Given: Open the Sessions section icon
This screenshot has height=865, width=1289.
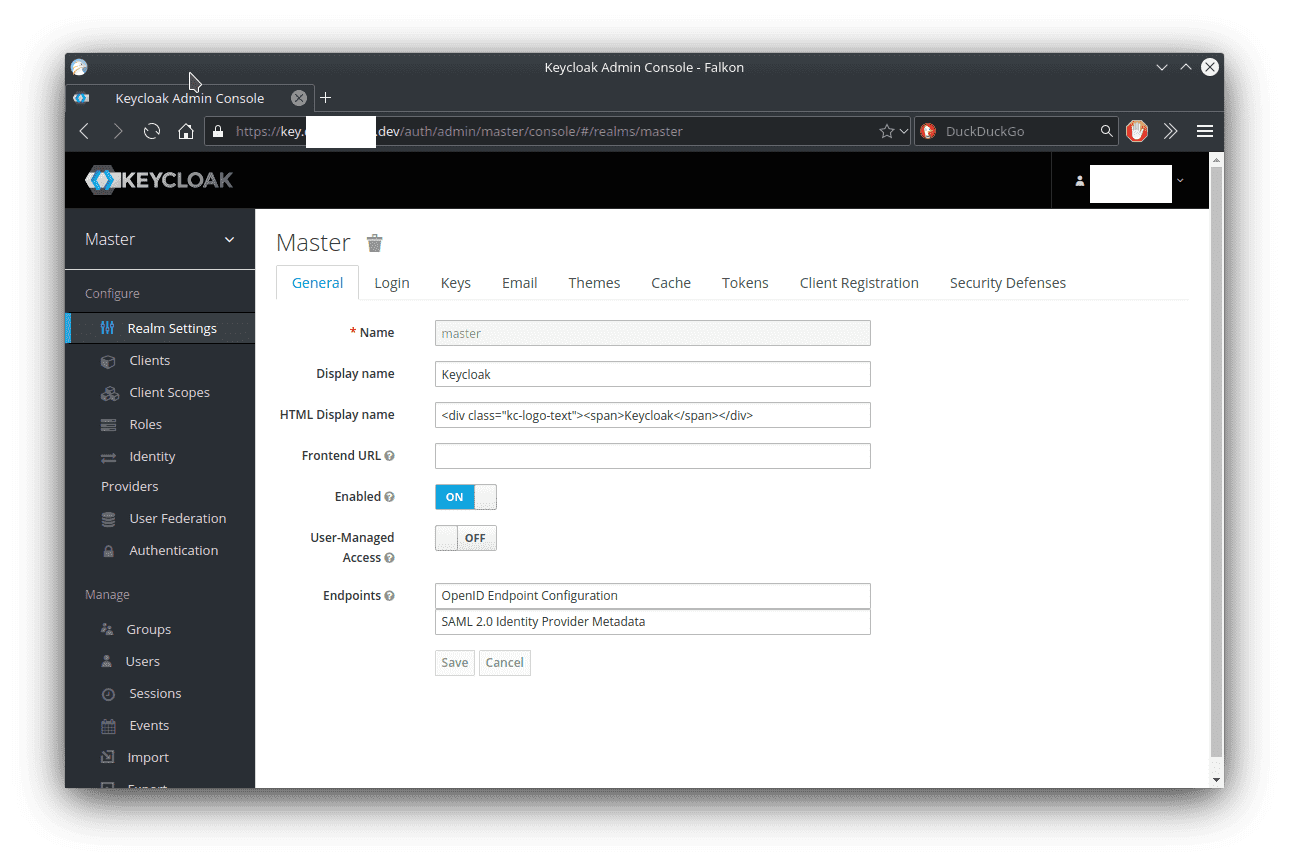Looking at the screenshot, I should pyautogui.click(x=108, y=693).
